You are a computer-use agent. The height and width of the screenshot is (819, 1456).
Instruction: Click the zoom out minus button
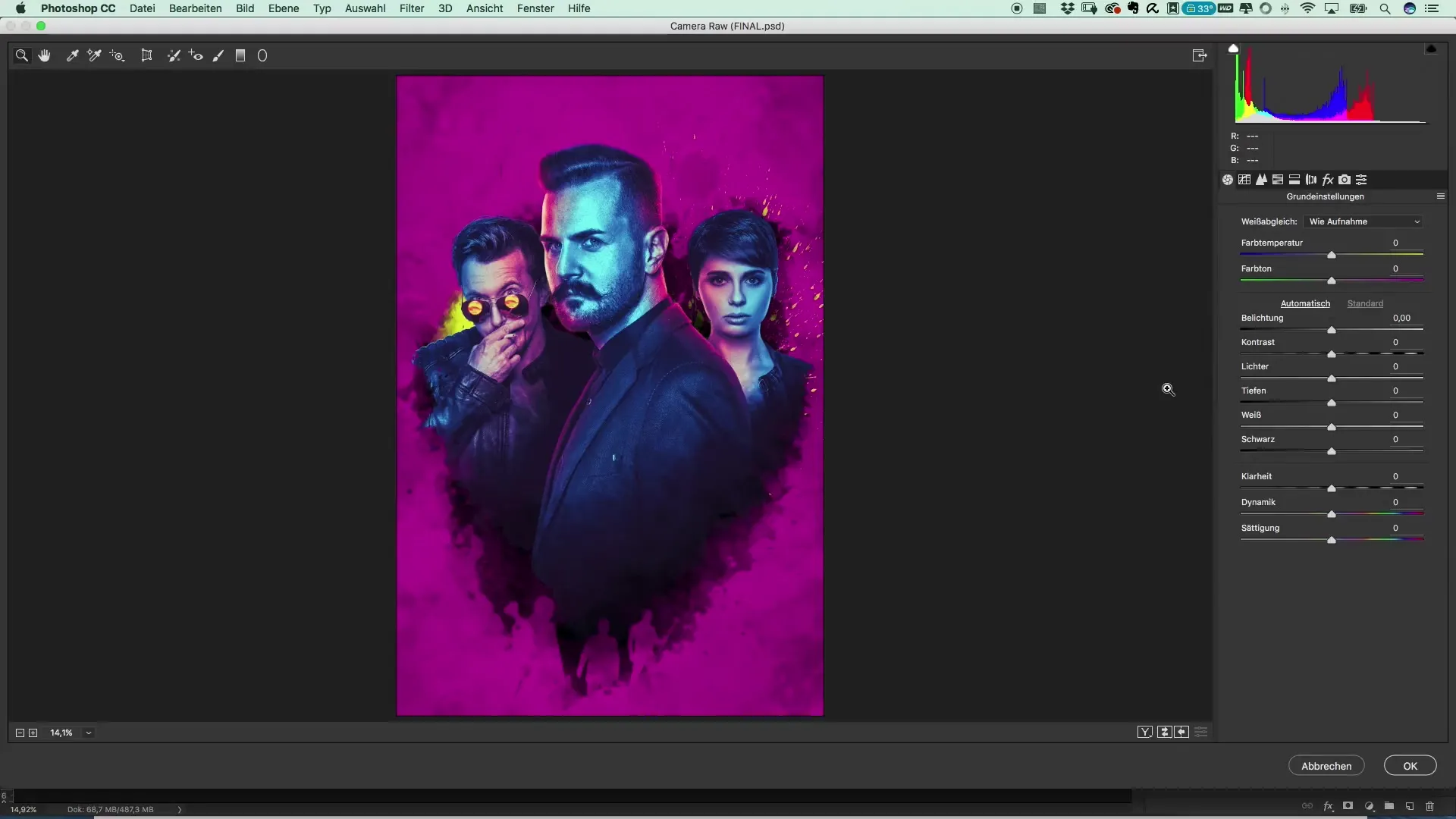pos(20,733)
